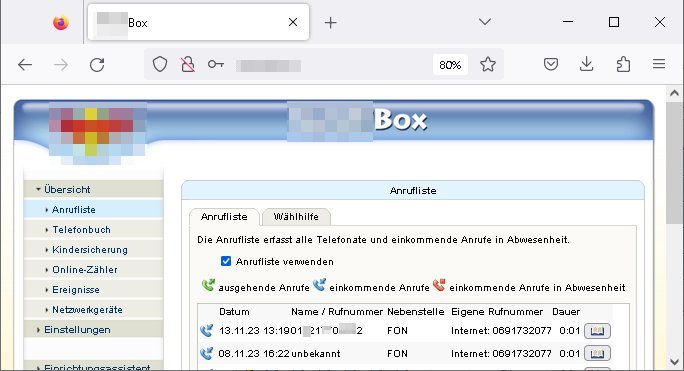This screenshot has width=684, height=371.
Task: Select the Anrufliste tab
Action: tap(224, 217)
